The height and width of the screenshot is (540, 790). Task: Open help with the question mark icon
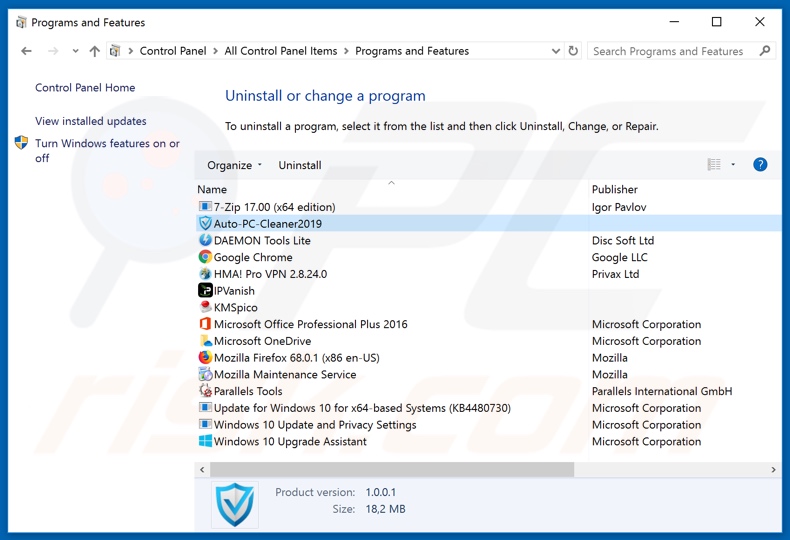[x=760, y=164]
